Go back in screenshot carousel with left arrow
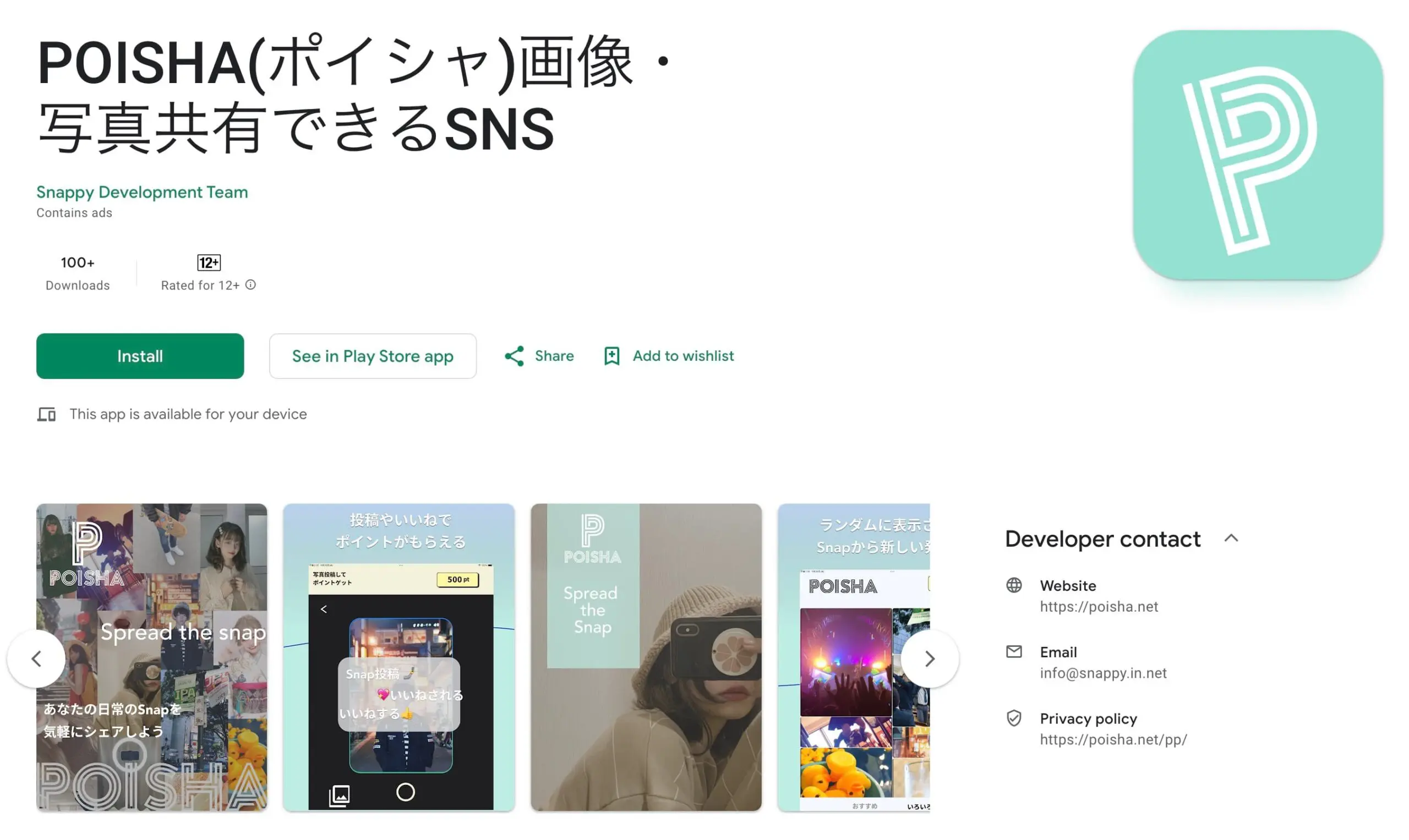This screenshot has width=1409, height=840. 36,658
